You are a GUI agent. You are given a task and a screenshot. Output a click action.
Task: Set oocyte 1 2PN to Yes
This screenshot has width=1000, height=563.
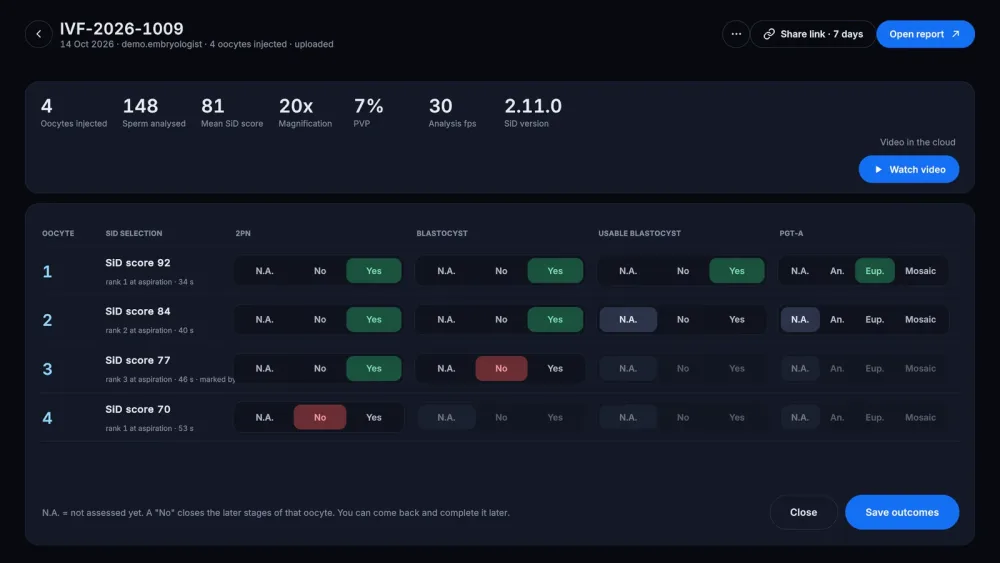pyautogui.click(x=374, y=271)
